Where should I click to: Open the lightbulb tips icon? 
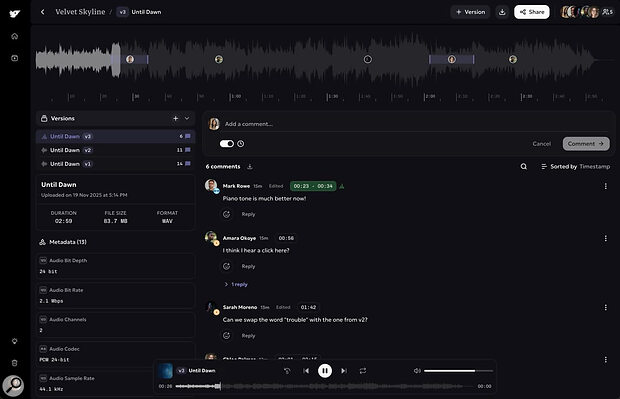pyautogui.click(x=15, y=341)
